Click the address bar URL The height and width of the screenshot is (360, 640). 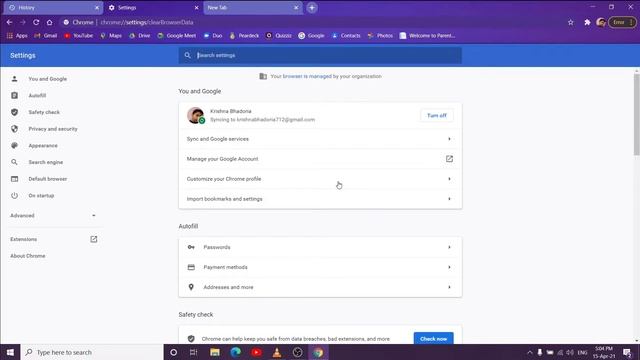click(x=147, y=22)
